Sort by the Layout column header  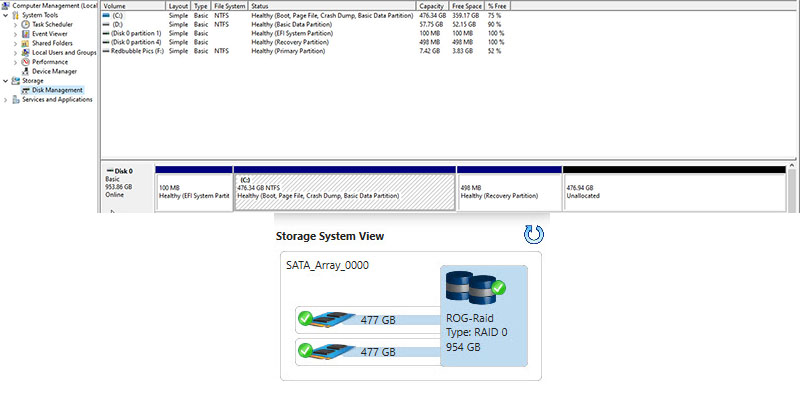coord(179,6)
